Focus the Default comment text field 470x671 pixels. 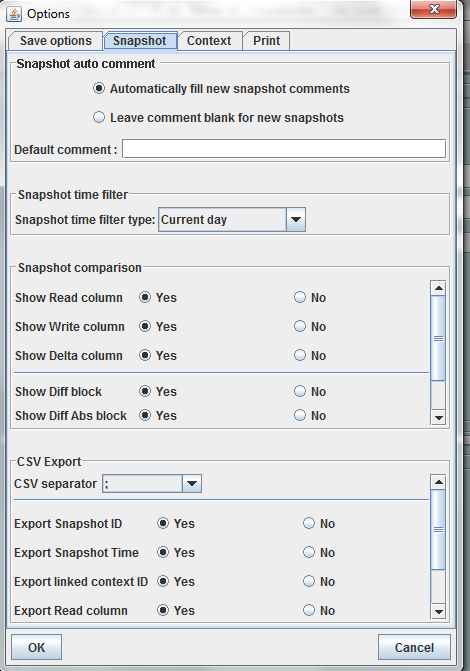pos(284,149)
